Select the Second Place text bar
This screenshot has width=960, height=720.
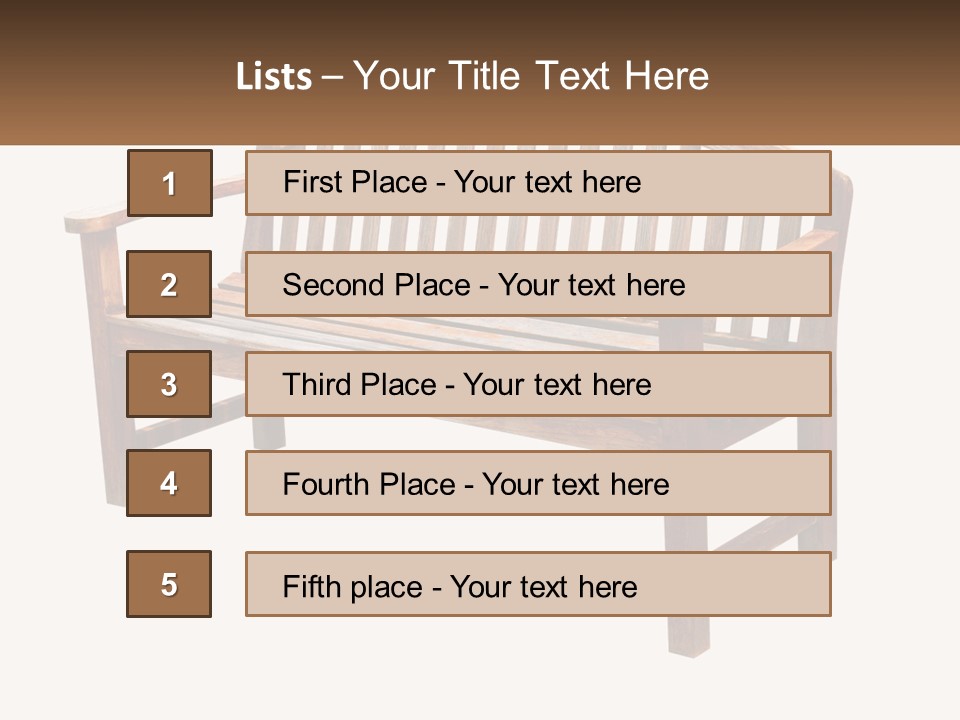click(538, 284)
